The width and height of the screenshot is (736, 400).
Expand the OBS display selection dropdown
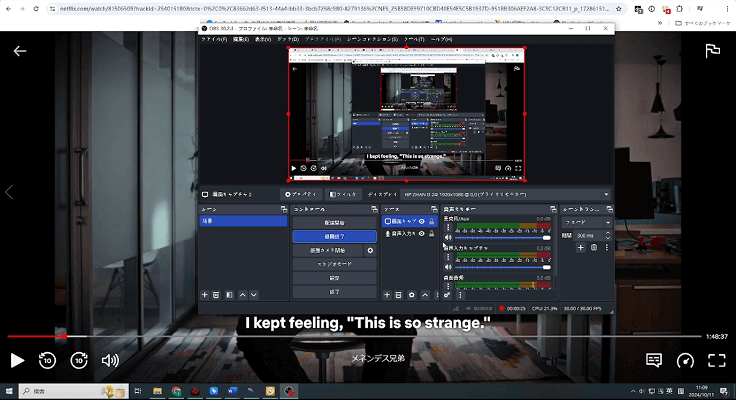[x=606, y=194]
